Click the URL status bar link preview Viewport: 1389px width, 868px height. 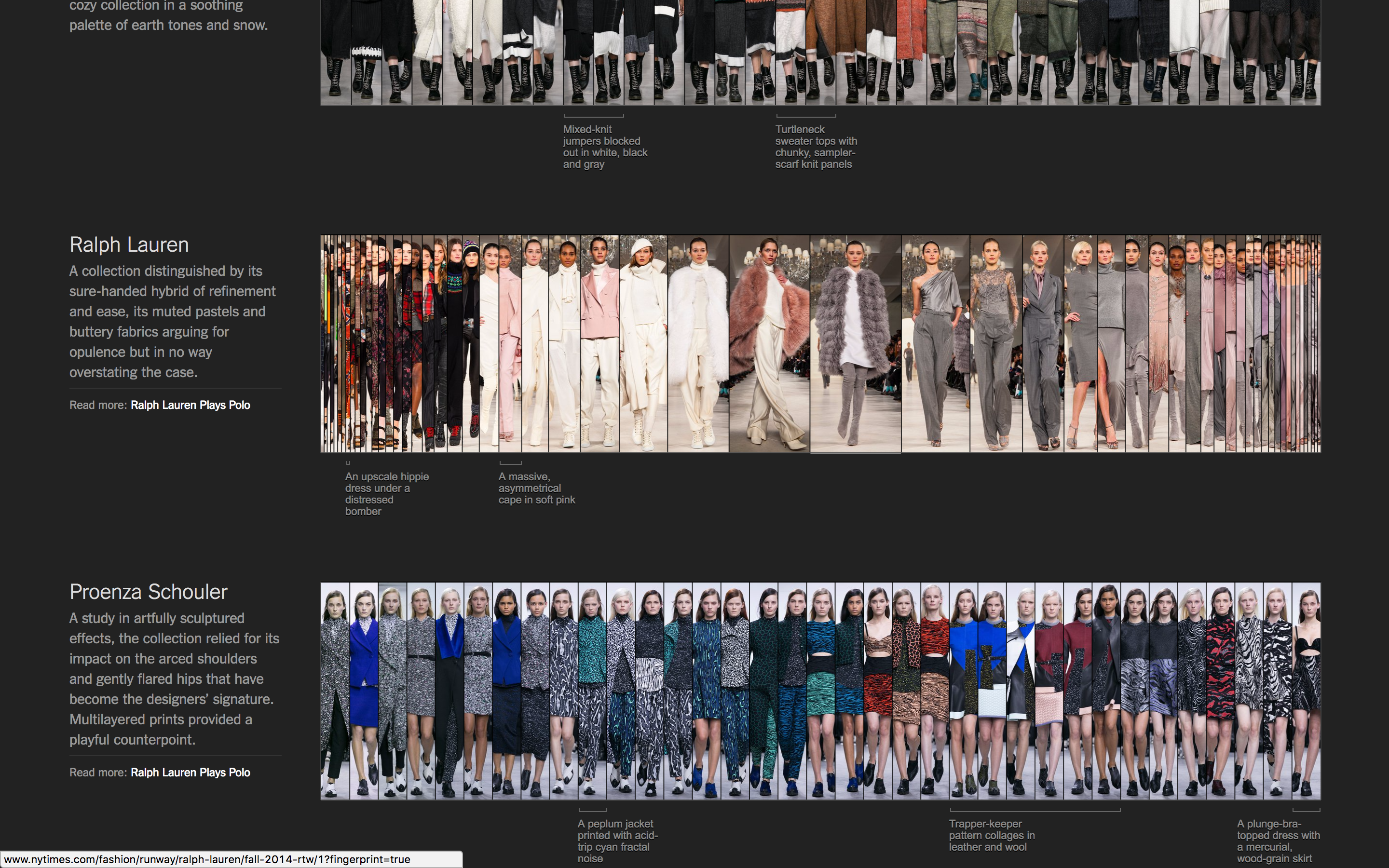pos(212,859)
